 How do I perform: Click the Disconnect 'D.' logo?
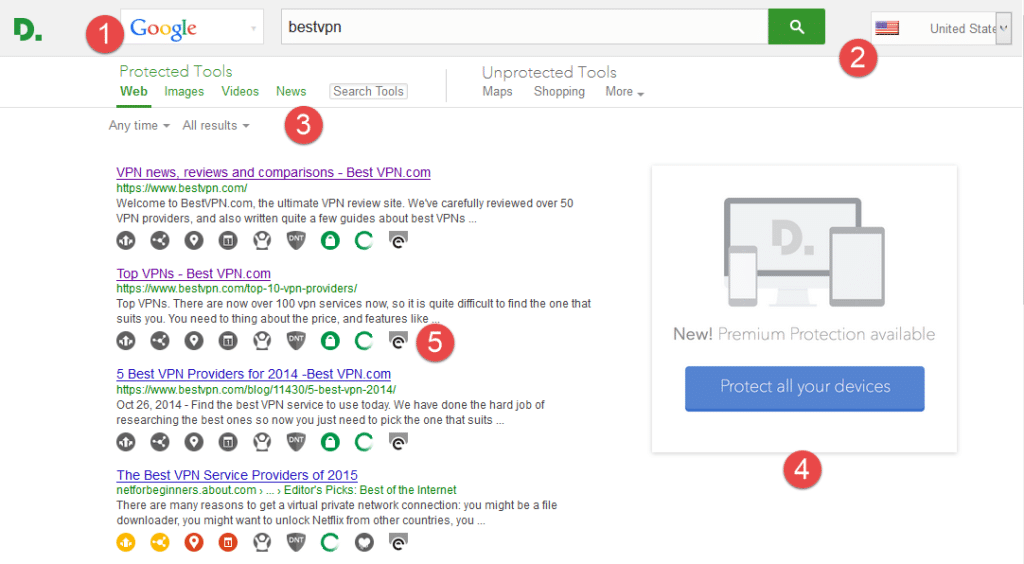[28, 29]
